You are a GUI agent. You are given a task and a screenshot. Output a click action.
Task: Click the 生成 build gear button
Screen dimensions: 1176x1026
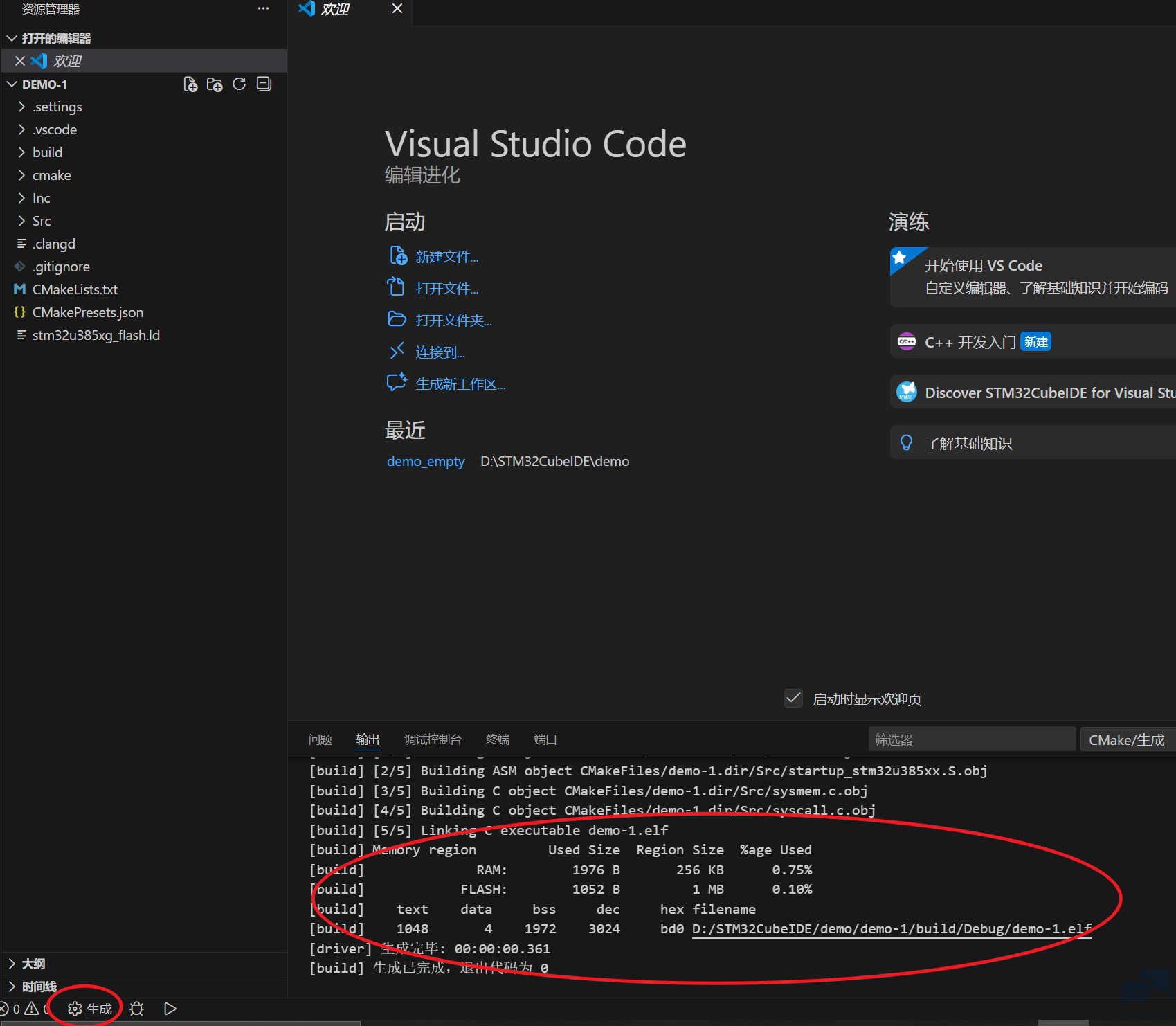(90, 1009)
